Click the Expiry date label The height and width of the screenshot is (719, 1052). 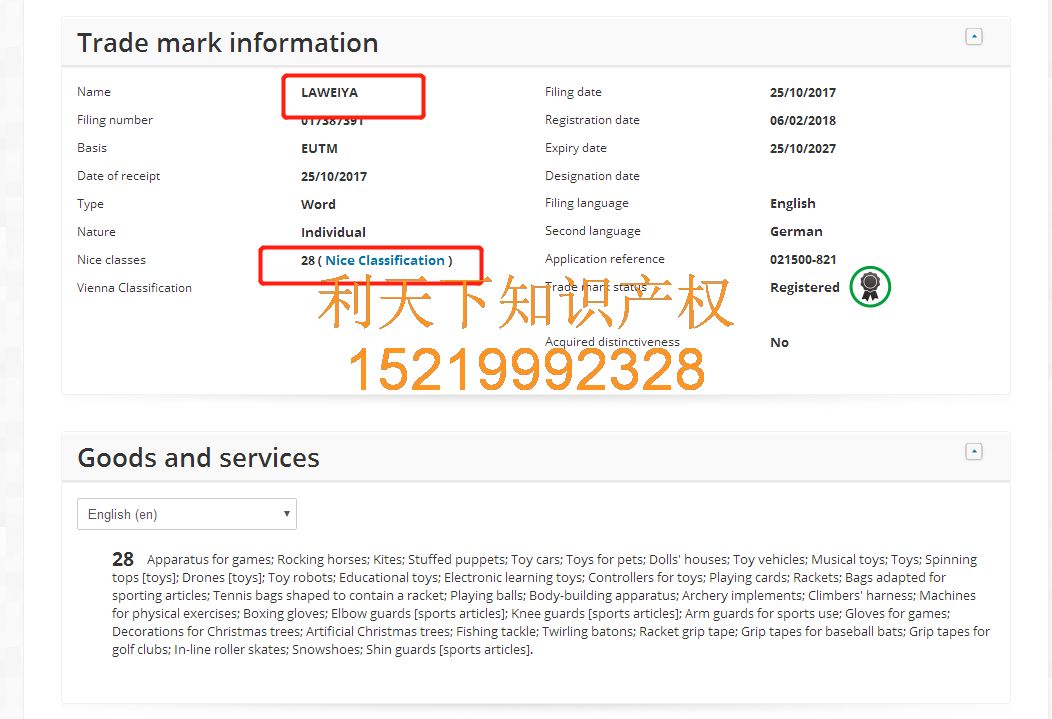[576, 148]
